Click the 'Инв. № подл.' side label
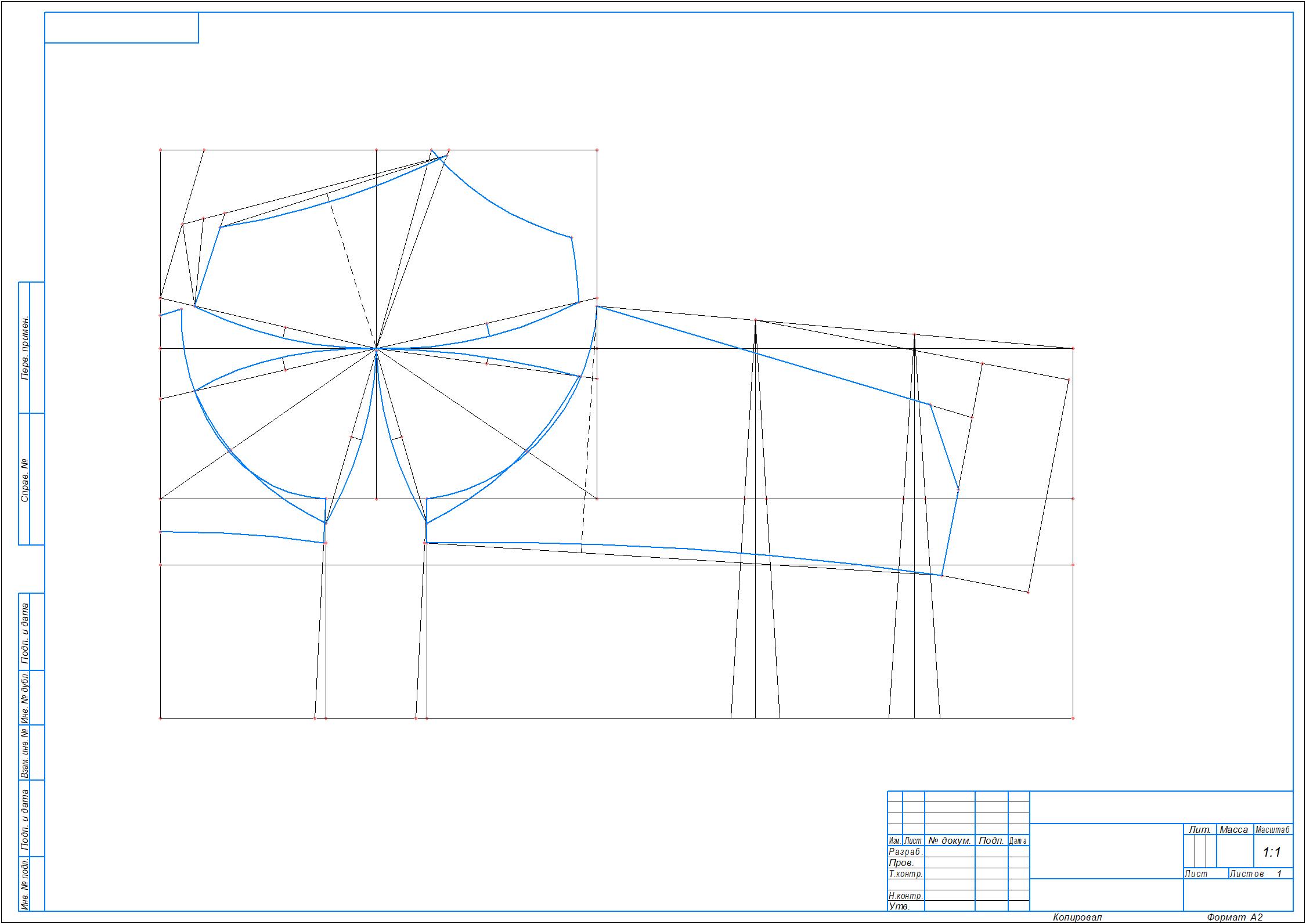Image resolution: width=1306 pixels, height=924 pixels. 25,884
